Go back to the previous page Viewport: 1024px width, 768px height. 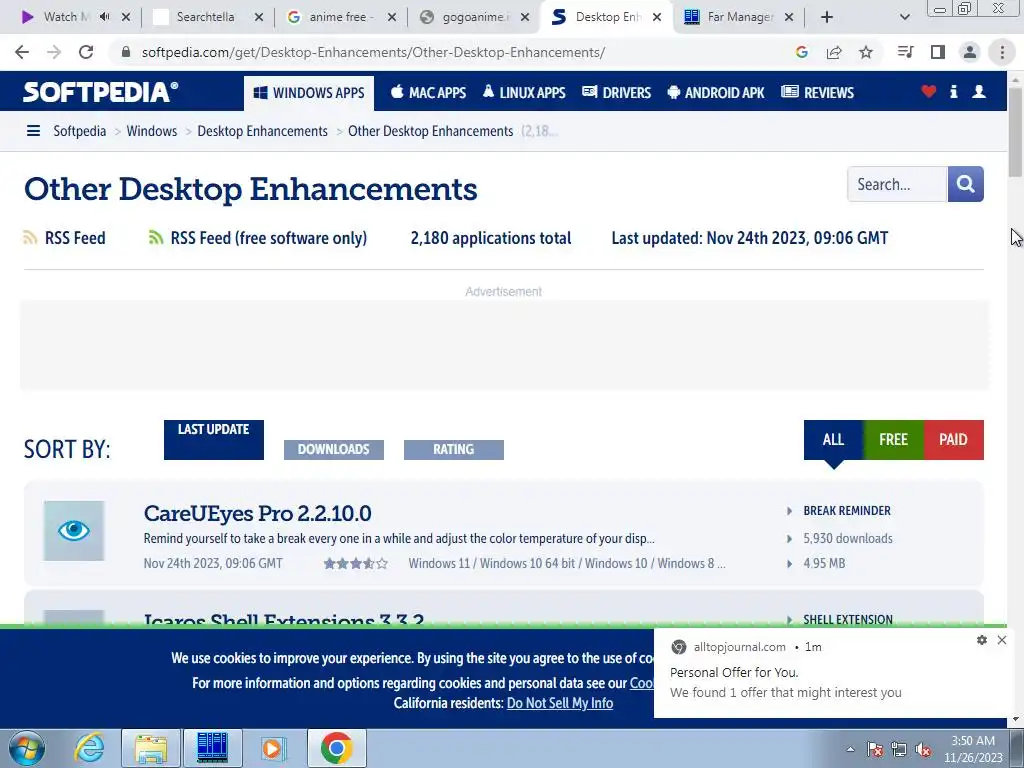[x=22, y=52]
